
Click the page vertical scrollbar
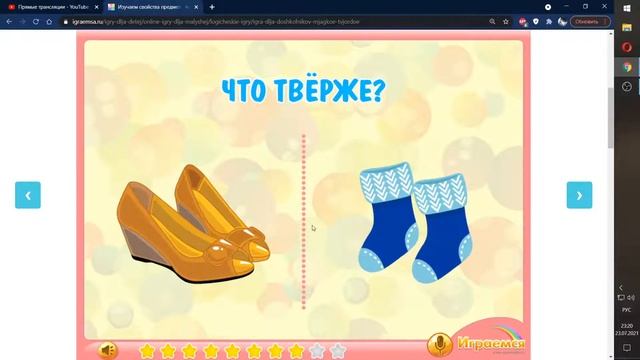coord(611,118)
